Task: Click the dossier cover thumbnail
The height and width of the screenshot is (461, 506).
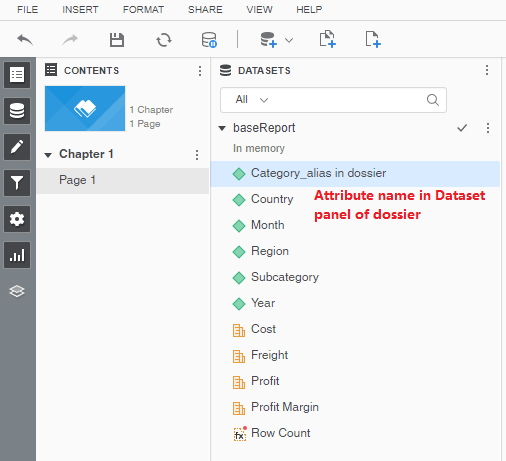Action: 85,109
